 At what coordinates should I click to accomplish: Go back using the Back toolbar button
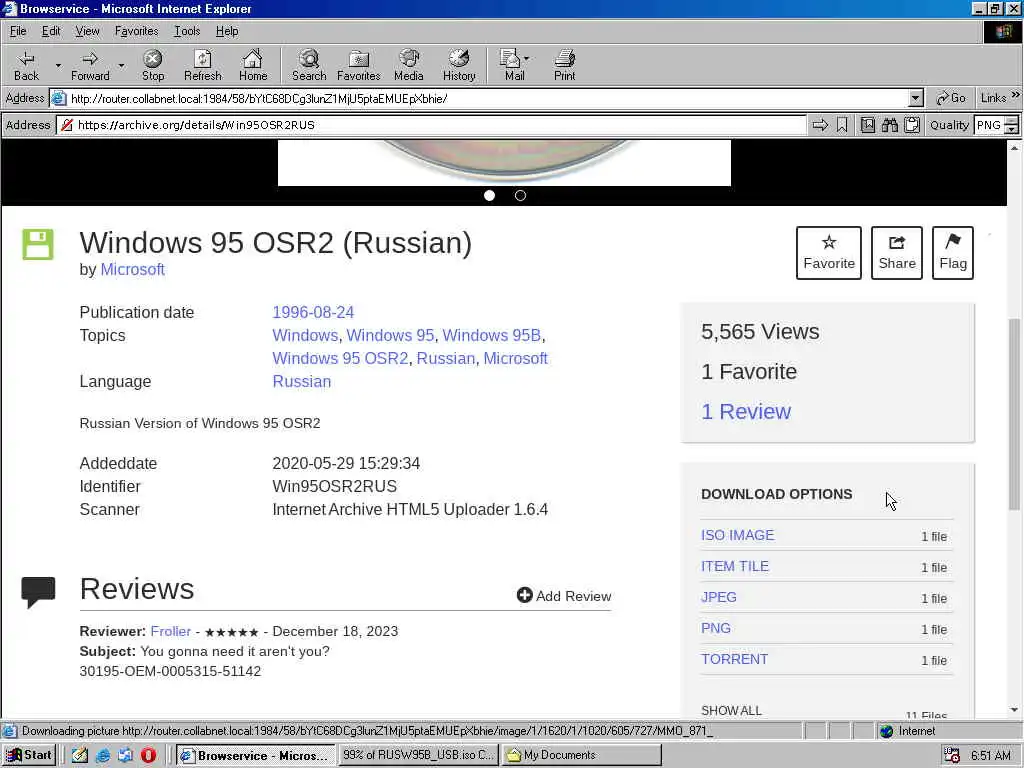click(x=26, y=66)
